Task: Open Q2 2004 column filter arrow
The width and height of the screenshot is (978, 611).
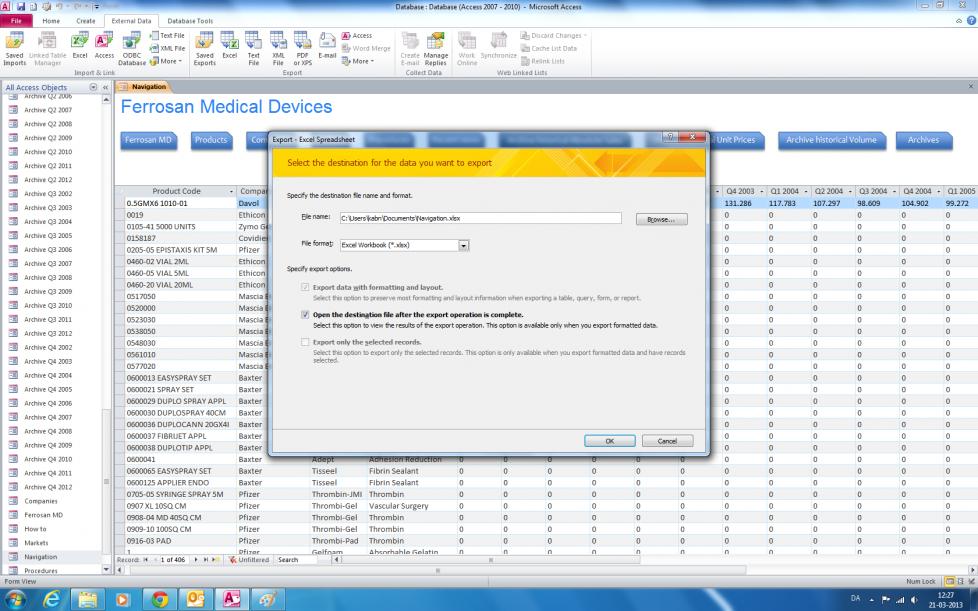Action: point(850,191)
